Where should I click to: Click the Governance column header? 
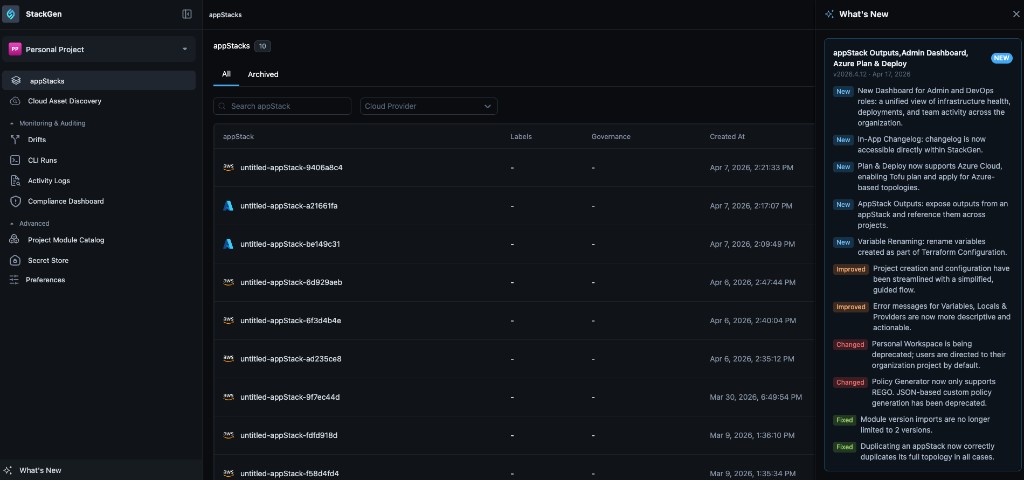pos(611,136)
